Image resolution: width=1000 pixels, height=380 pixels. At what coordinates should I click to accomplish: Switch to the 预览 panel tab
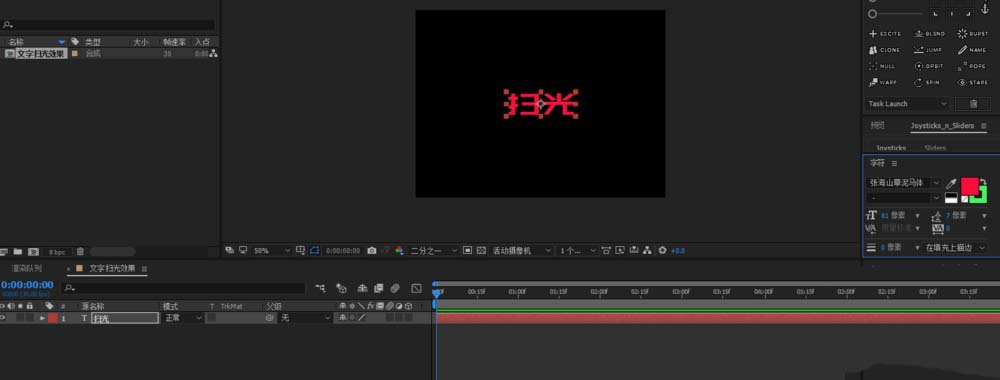(x=878, y=126)
